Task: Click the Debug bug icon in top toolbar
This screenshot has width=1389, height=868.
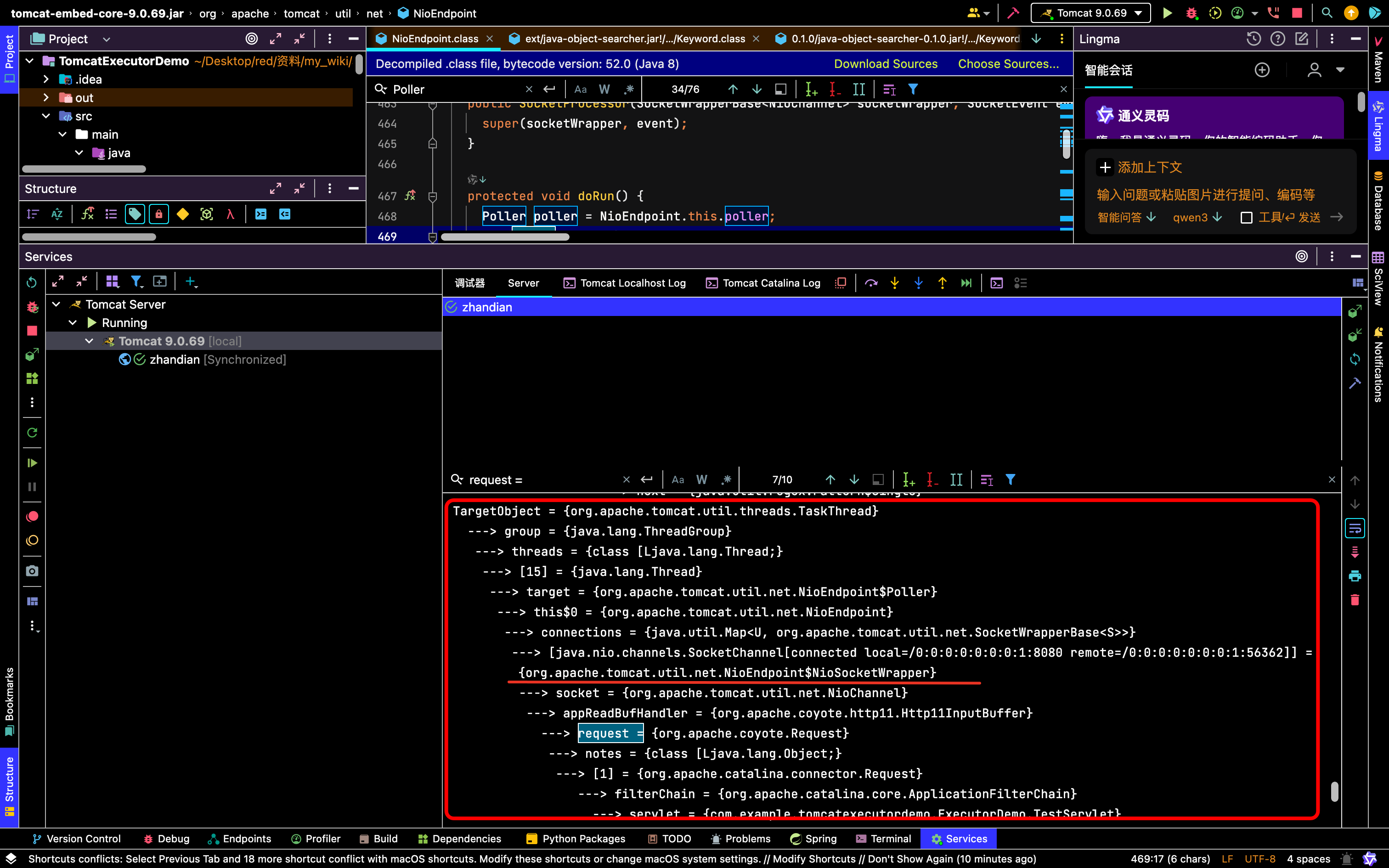Action: pos(1191,13)
